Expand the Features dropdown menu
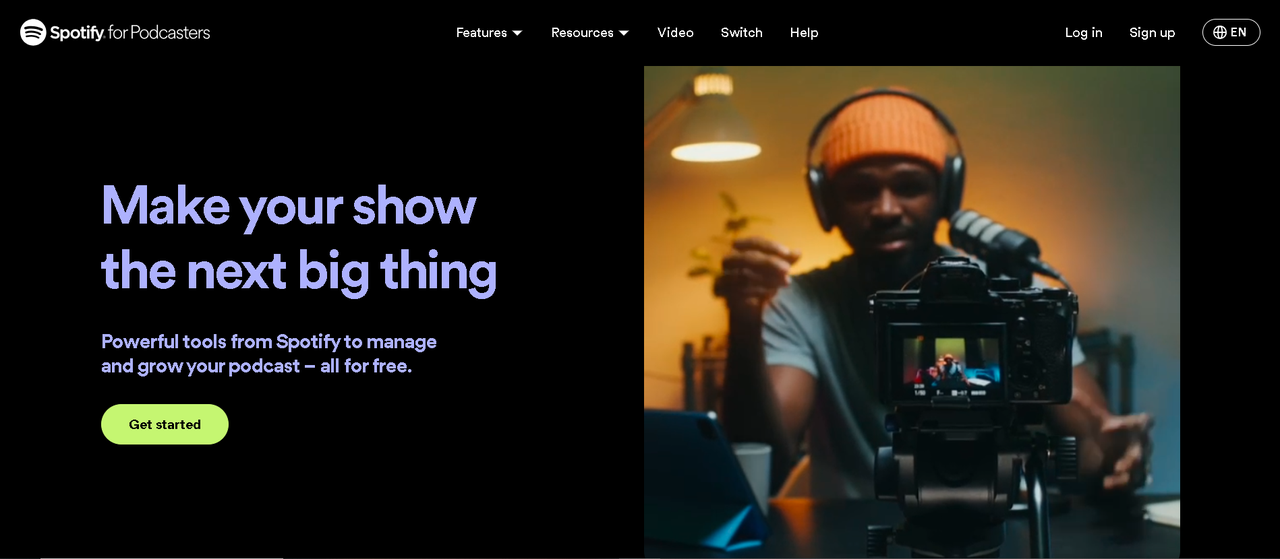The height and width of the screenshot is (559, 1280). pyautogui.click(x=489, y=32)
